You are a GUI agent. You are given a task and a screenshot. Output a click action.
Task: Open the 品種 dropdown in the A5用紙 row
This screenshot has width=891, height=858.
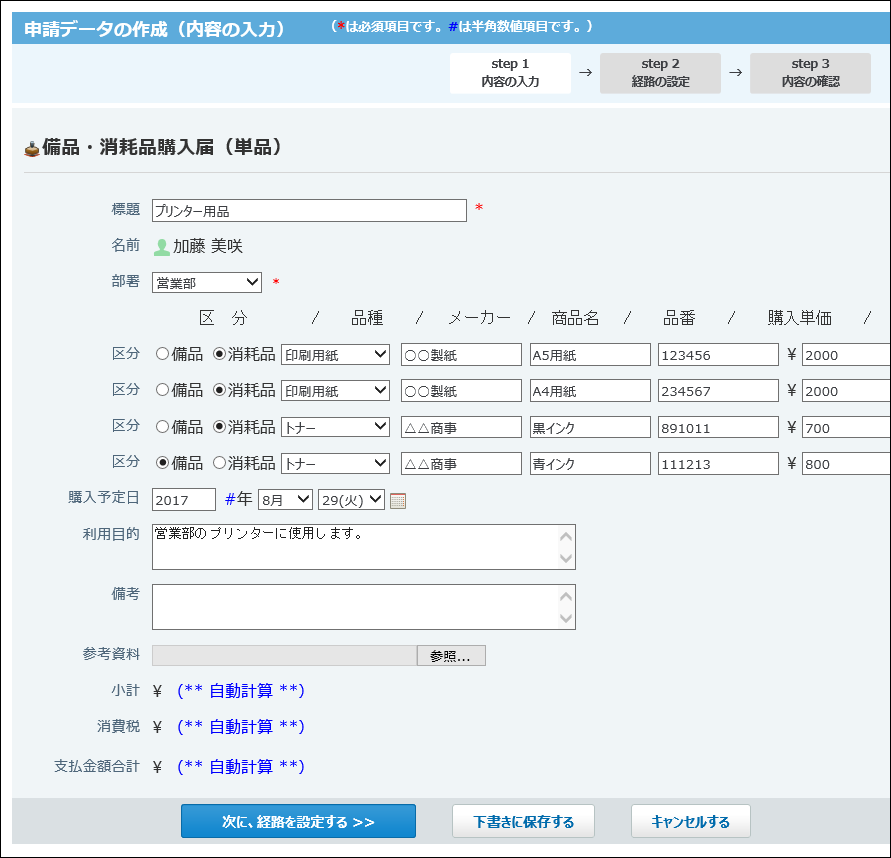point(335,355)
